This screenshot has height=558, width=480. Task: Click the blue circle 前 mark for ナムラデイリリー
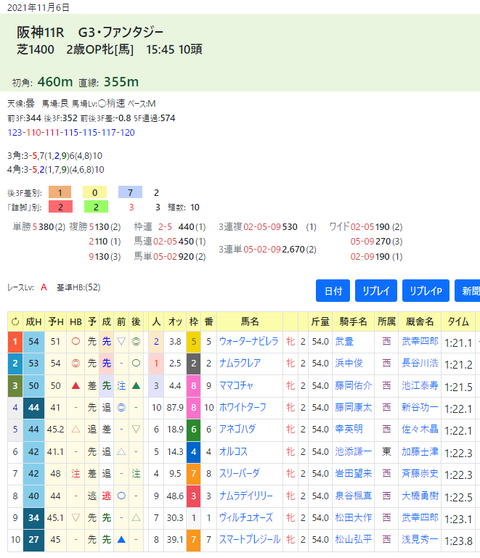[121, 496]
